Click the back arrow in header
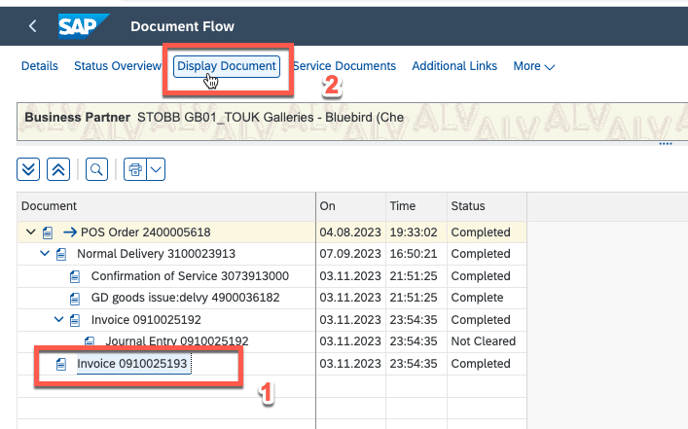The width and height of the screenshot is (688, 429). coord(33,26)
